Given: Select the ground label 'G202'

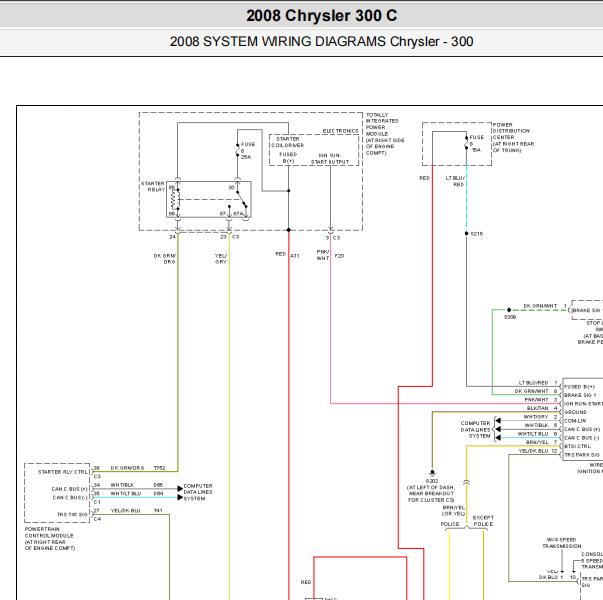Looking at the screenshot, I should pyautogui.click(x=432, y=481).
